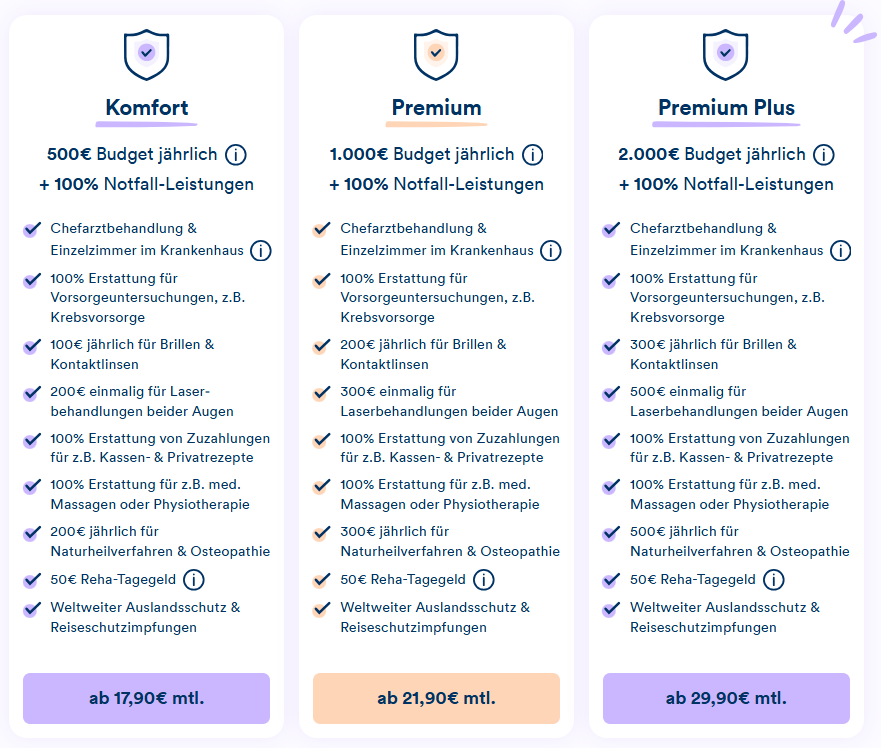Show Einzelzimmer im Krankenhaus info in Premium Plus
This screenshot has width=881, height=748.
point(841,251)
